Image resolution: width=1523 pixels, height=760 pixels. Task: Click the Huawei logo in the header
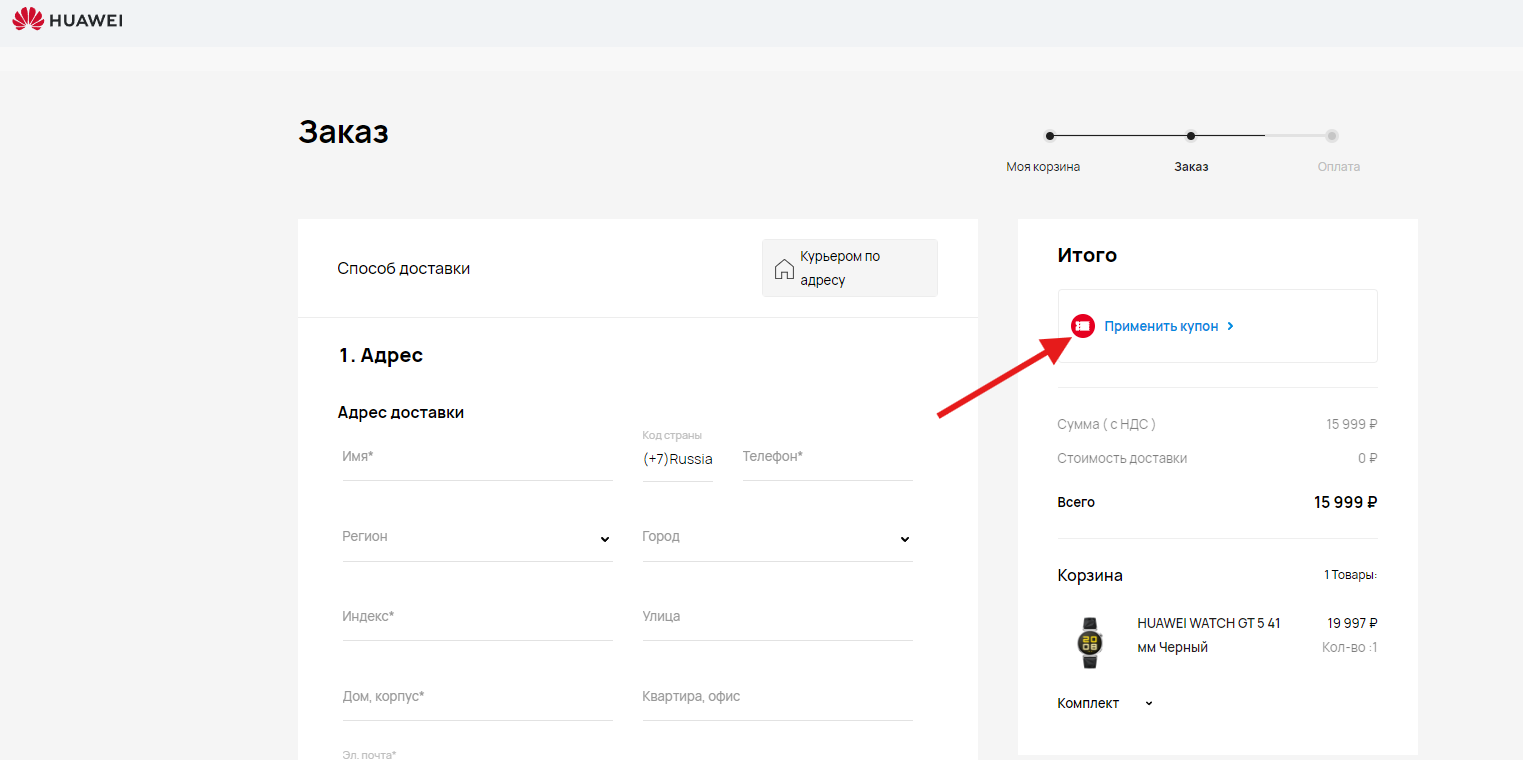pyautogui.click(x=67, y=19)
